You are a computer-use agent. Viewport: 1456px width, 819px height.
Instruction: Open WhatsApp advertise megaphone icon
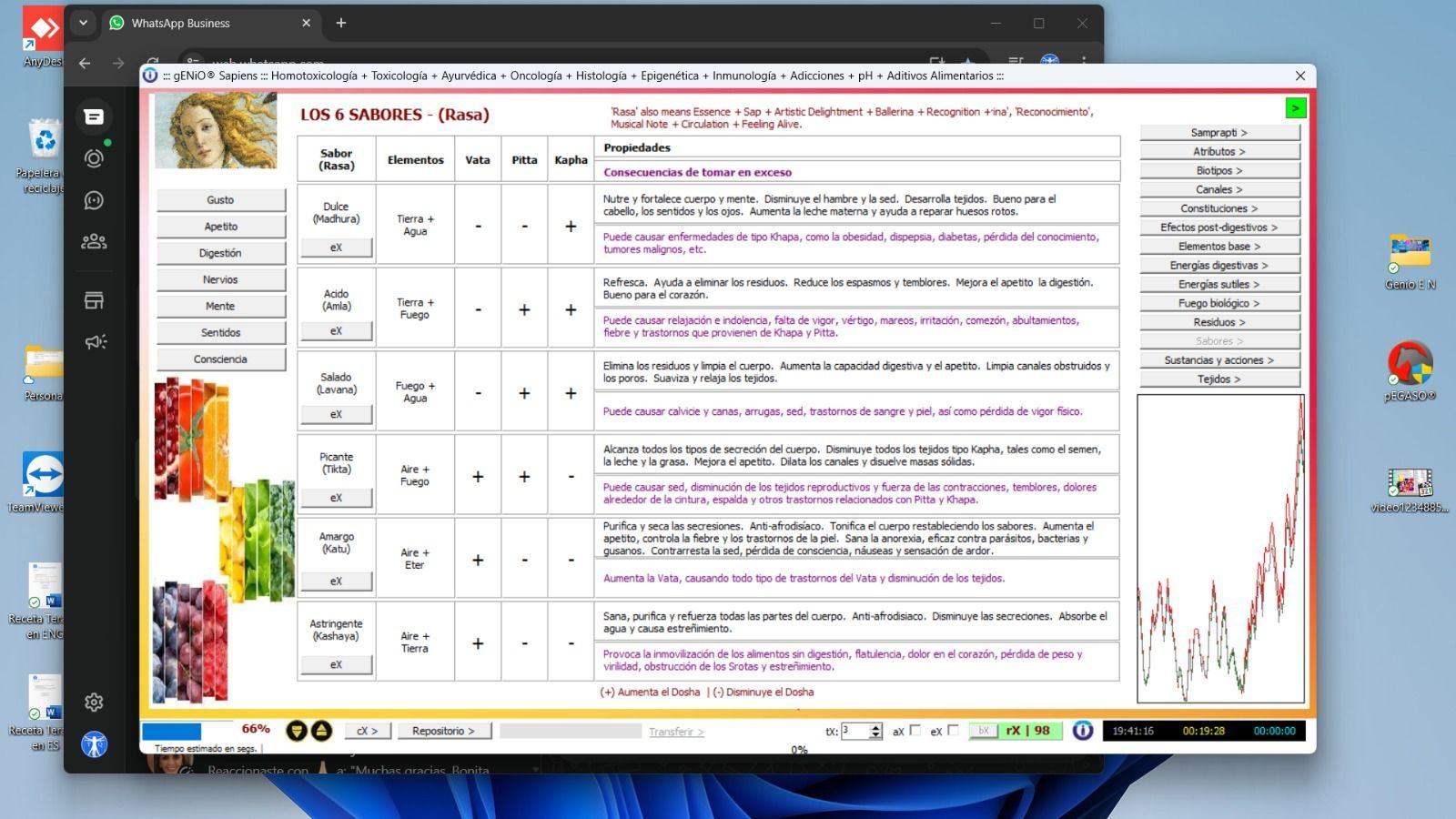[x=96, y=342]
